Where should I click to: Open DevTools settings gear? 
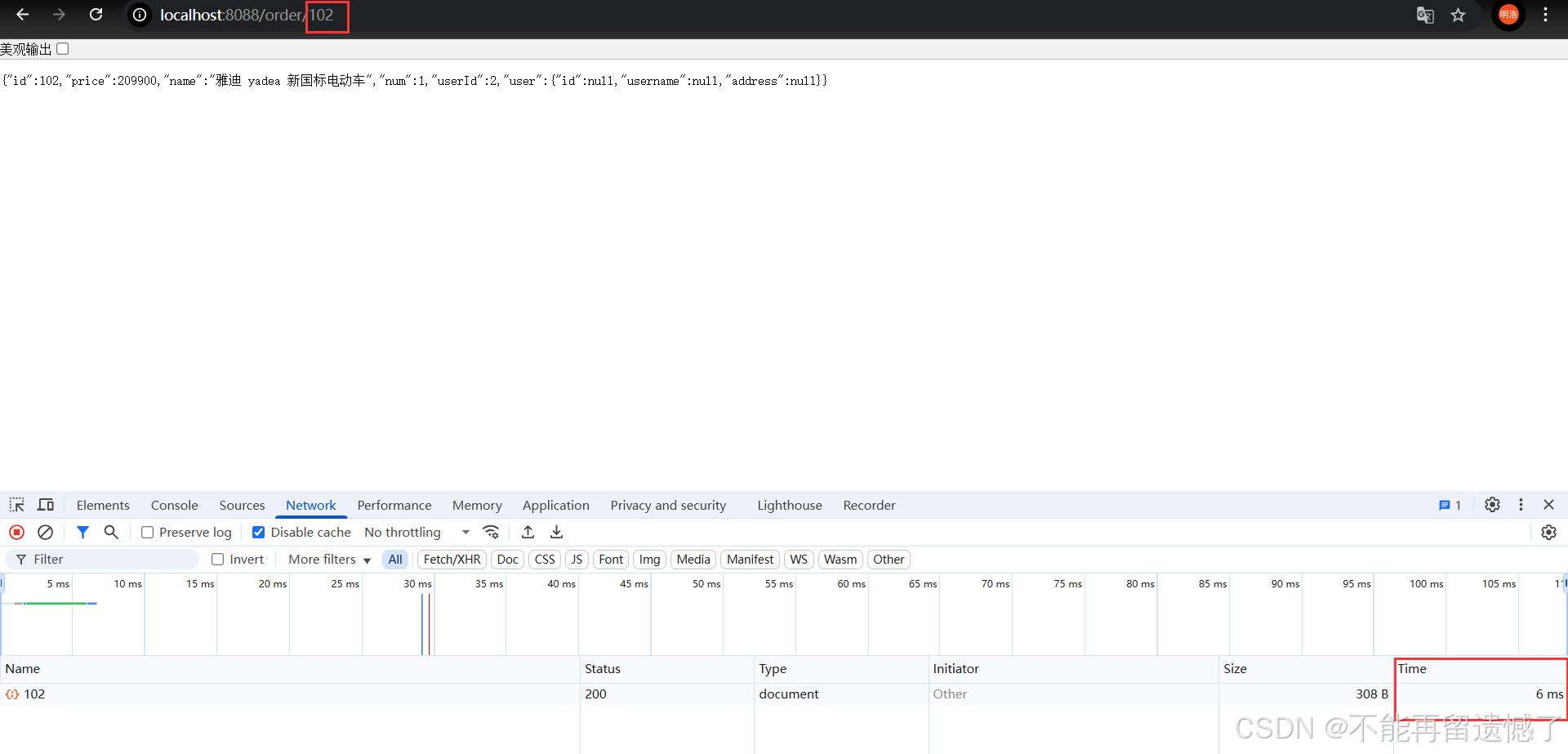click(x=1492, y=505)
